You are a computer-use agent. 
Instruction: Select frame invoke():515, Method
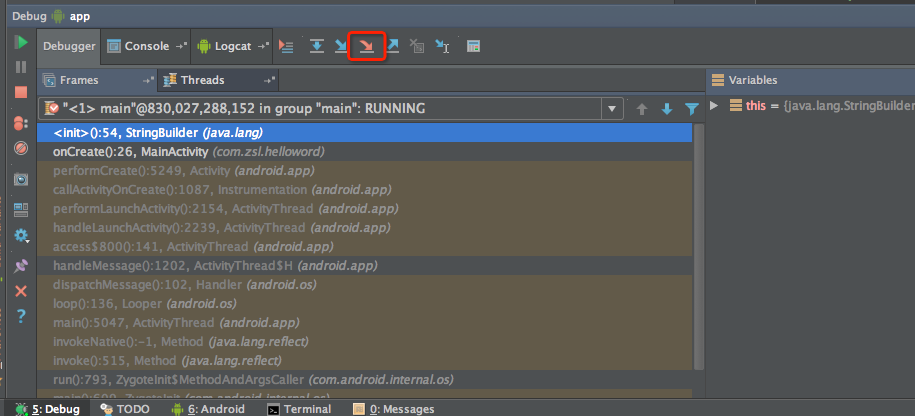(365, 361)
